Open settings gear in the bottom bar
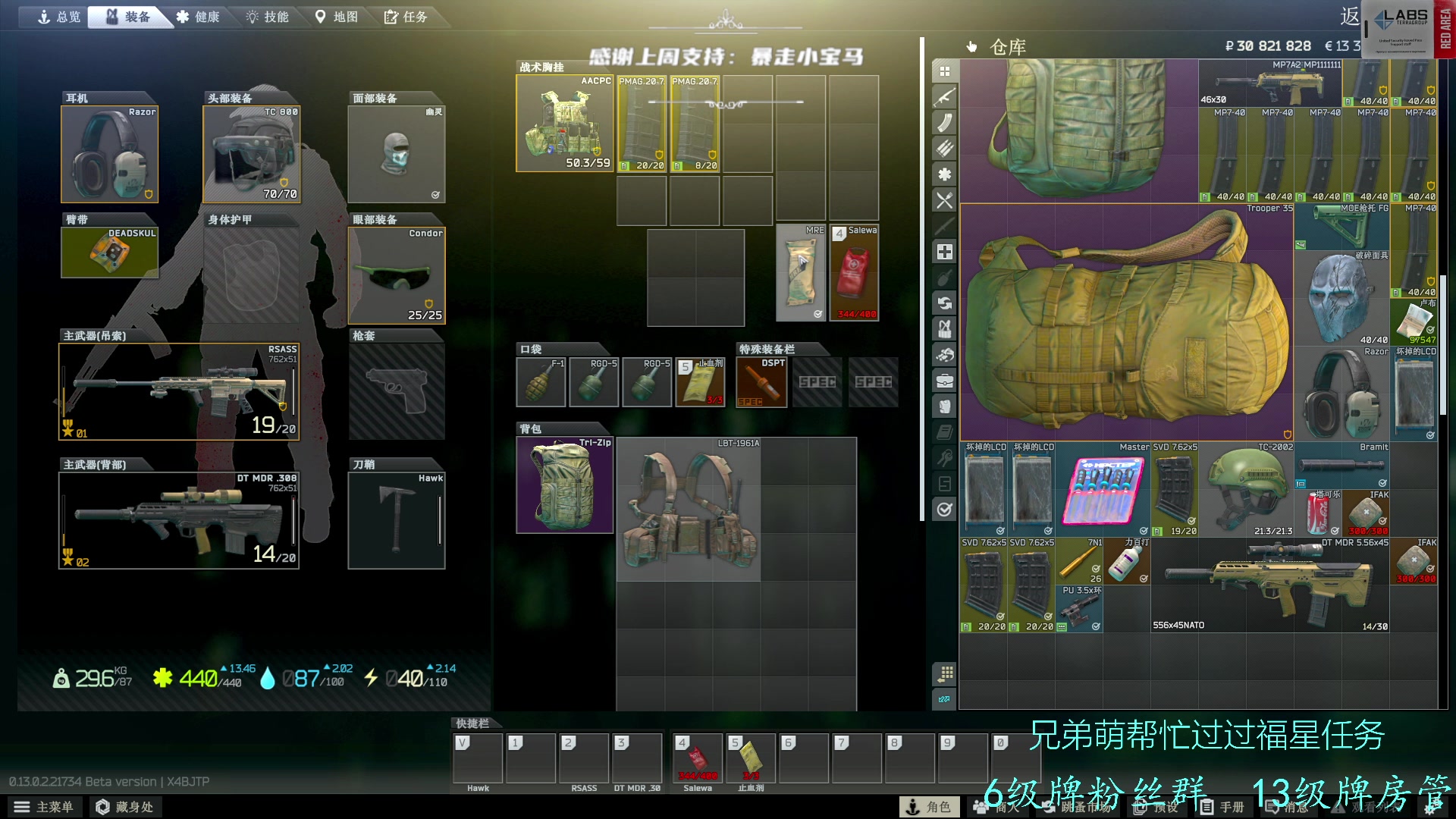The width and height of the screenshot is (1456, 819). [x=1429, y=807]
